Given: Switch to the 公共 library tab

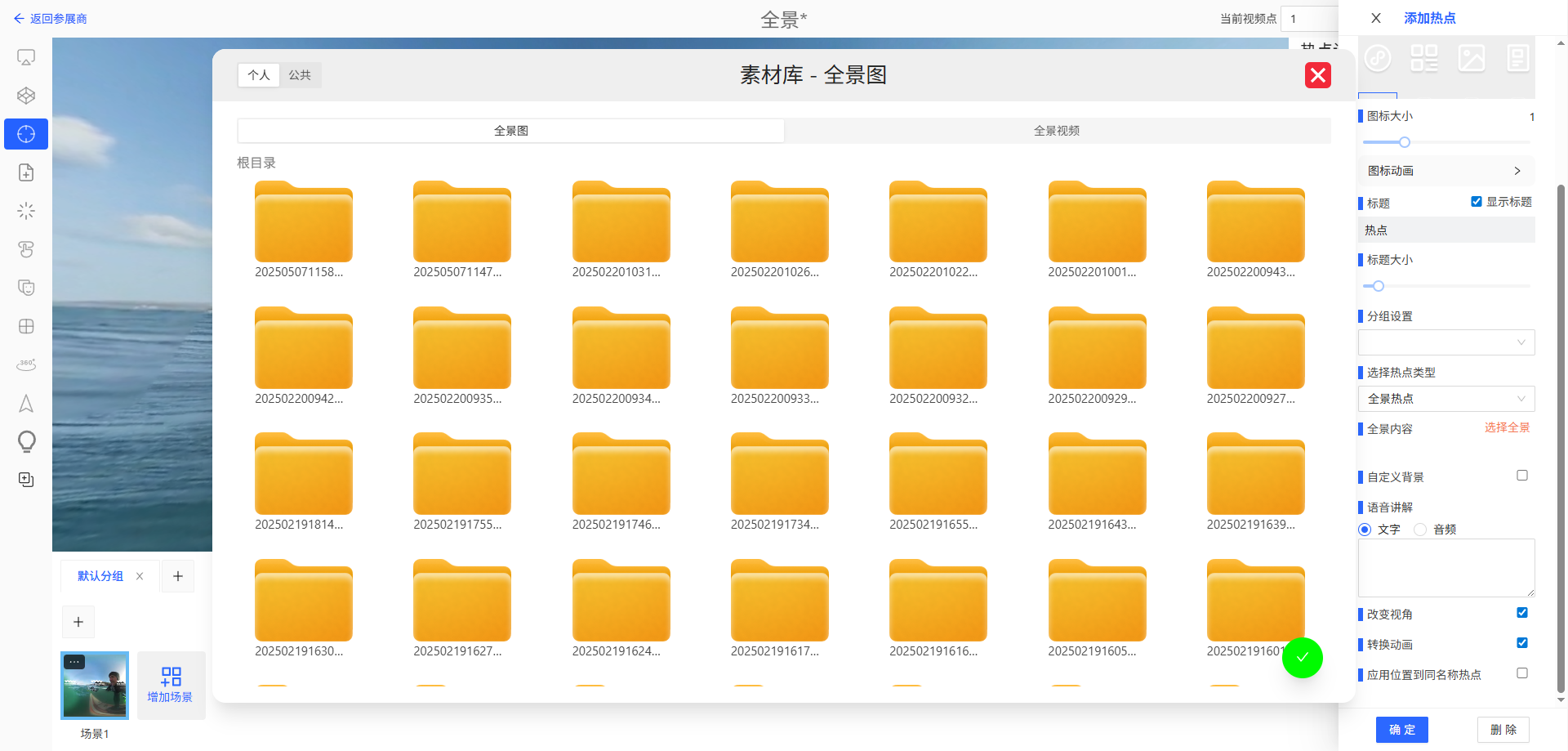Looking at the screenshot, I should [300, 75].
